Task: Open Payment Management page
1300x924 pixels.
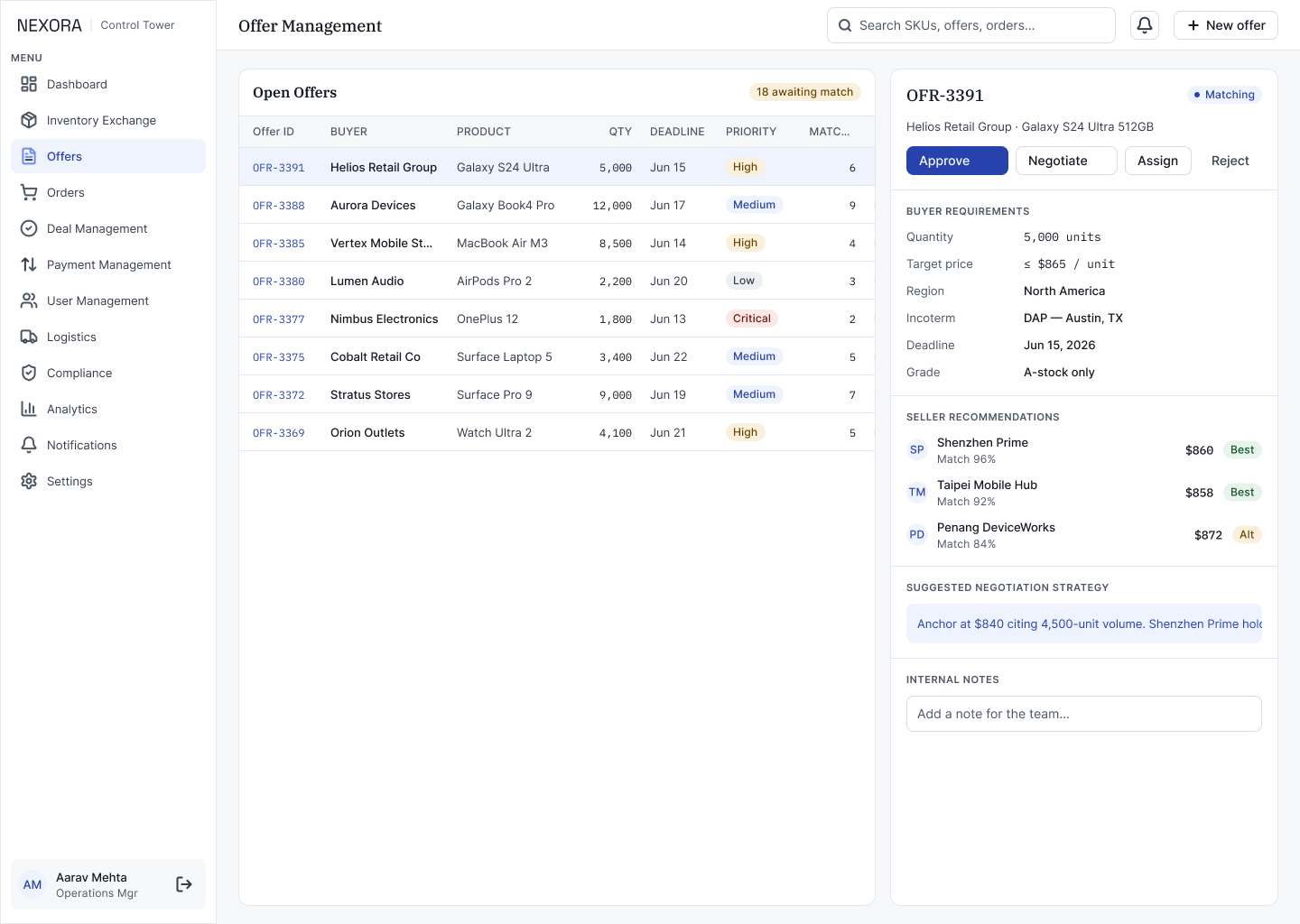Action: pyautogui.click(x=108, y=264)
